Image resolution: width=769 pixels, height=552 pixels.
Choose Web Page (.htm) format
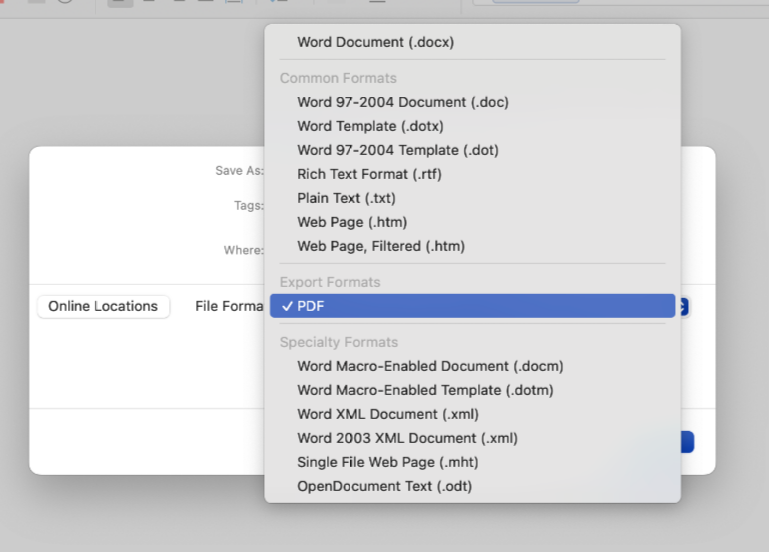pyautogui.click(x=472, y=222)
